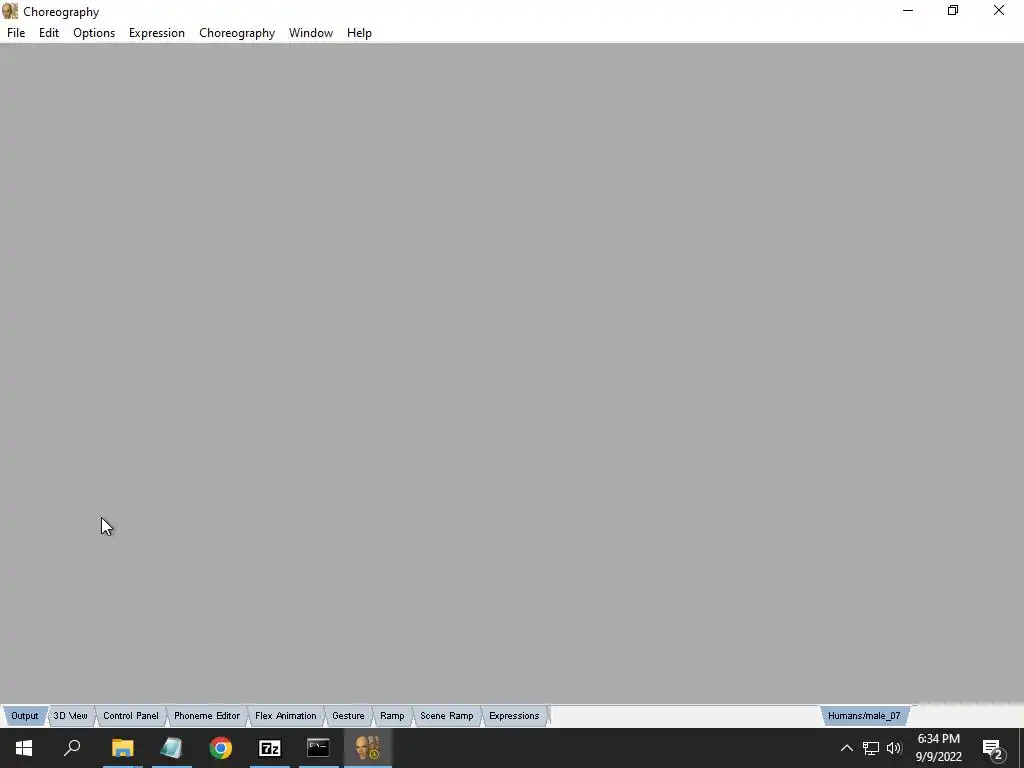Viewport: 1024px width, 768px height.
Task: Open the notepad-style app on taskbar
Action: point(171,748)
